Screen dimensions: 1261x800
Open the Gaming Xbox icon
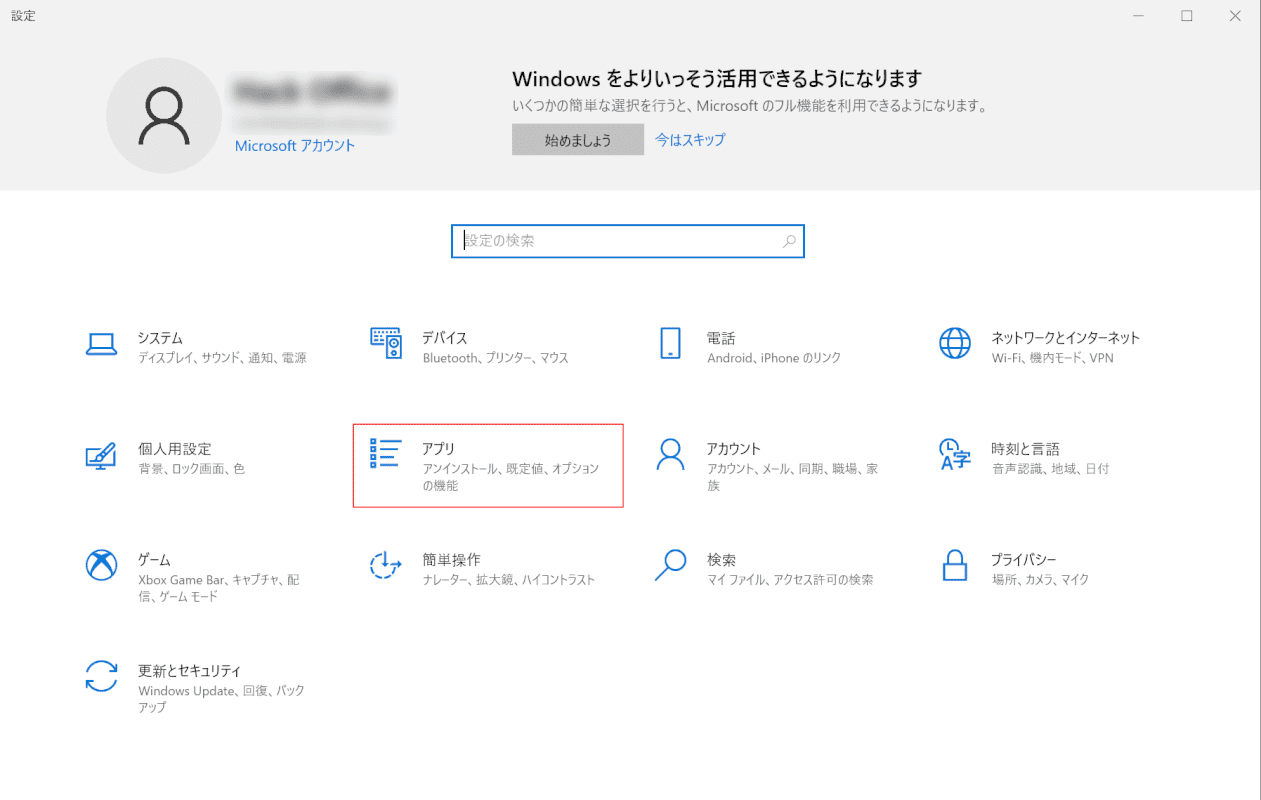click(x=101, y=565)
